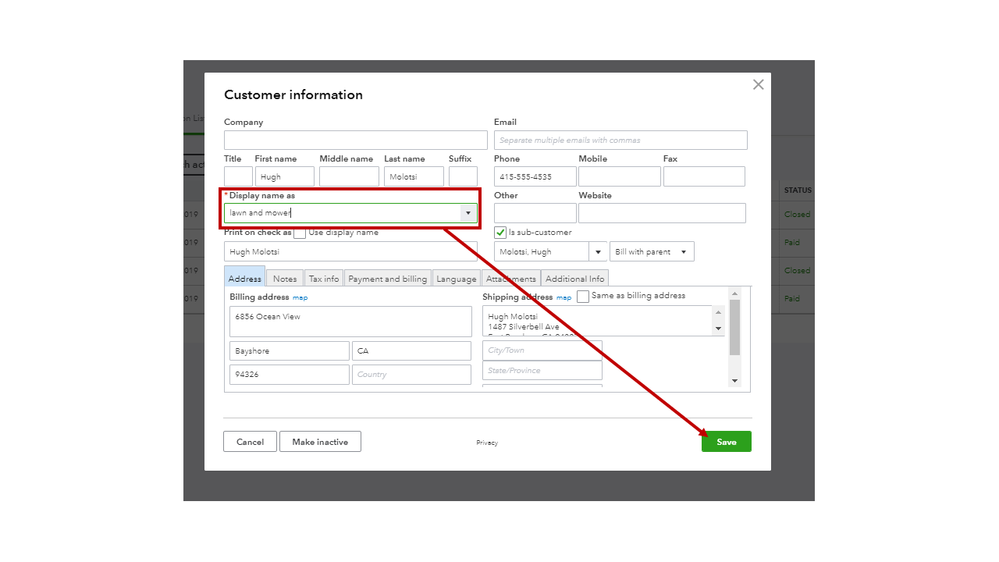Click shipping address box scroll down arrow
Viewport: 999px width, 562px height.
pos(718,329)
